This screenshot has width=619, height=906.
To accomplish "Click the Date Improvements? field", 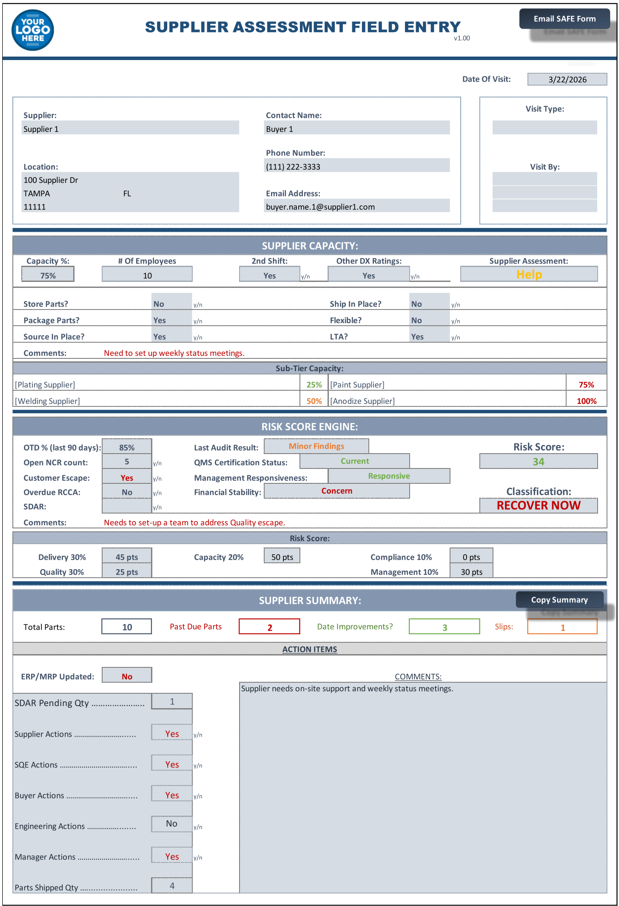I will point(444,626).
